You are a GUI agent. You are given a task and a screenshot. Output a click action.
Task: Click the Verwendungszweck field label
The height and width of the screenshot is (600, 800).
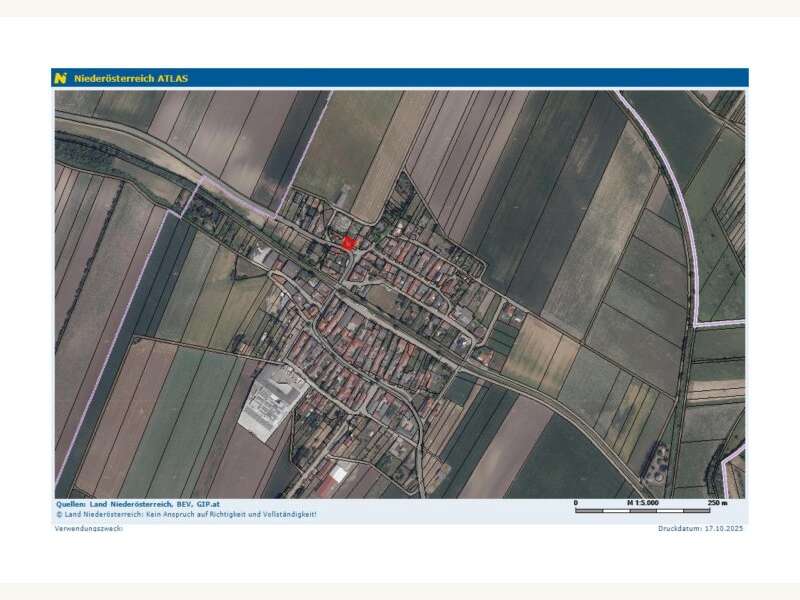pyautogui.click(x=89, y=528)
